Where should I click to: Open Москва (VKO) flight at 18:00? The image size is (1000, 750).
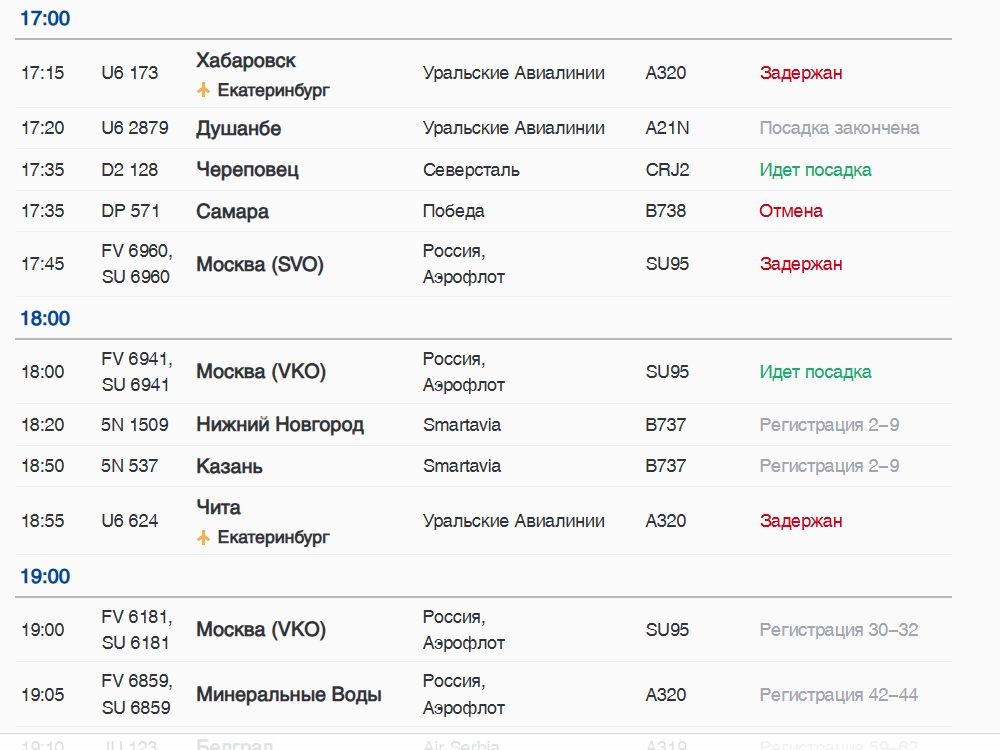483,372
